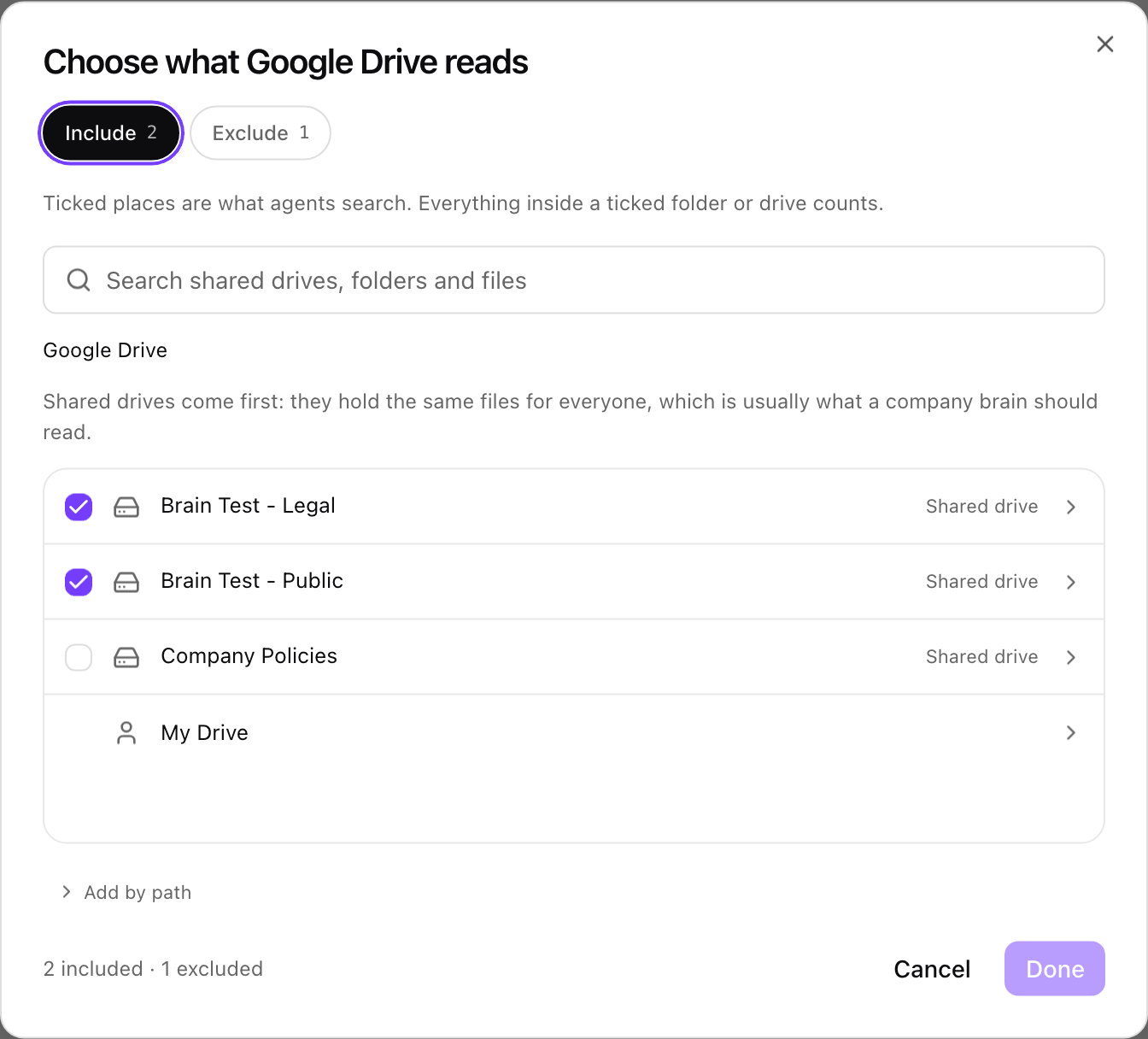This screenshot has width=1148, height=1039.
Task: Click the '2 included · 1 excluded' status text
Action: [x=153, y=969]
